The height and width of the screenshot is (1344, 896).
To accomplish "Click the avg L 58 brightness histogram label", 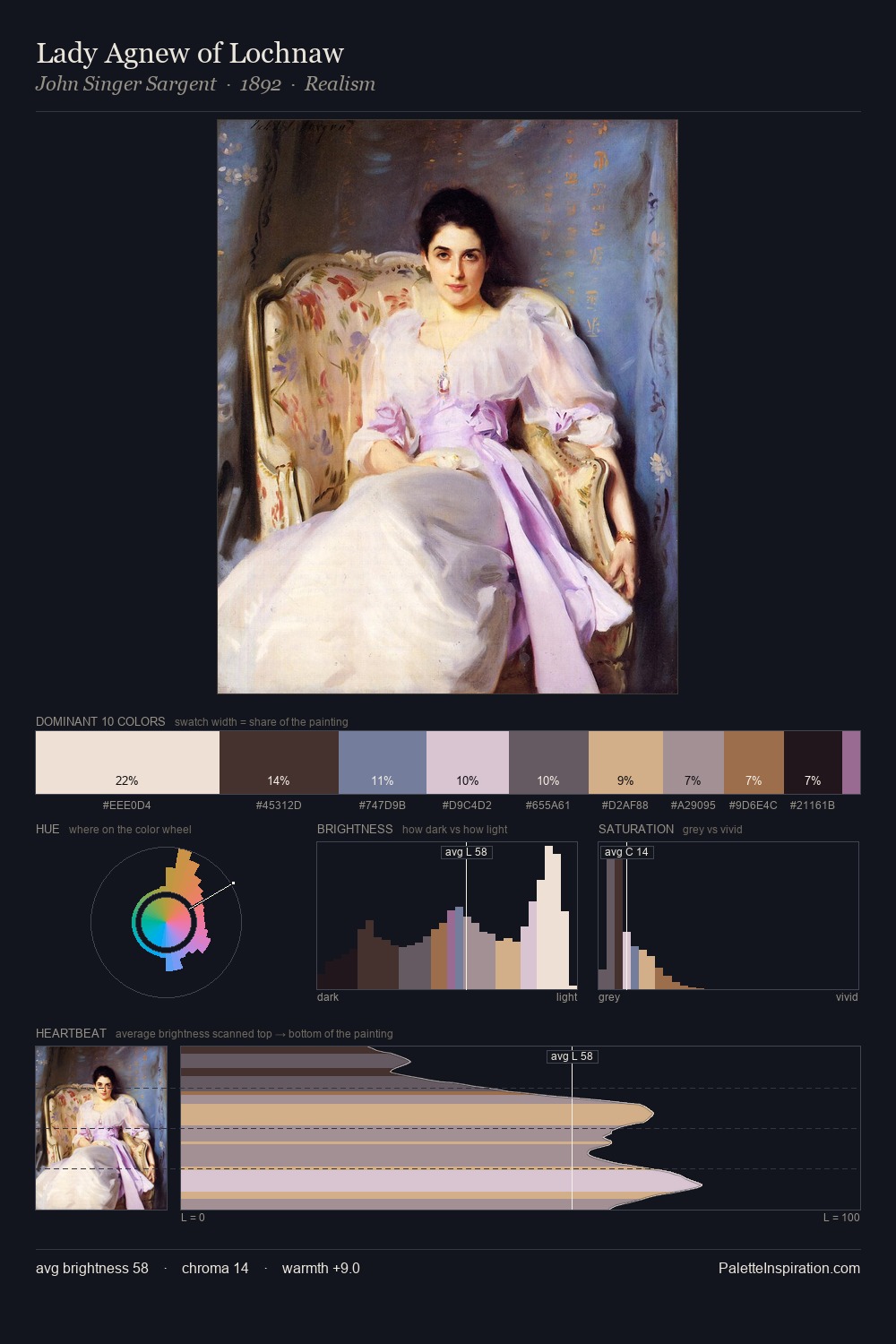I will 467,852.
